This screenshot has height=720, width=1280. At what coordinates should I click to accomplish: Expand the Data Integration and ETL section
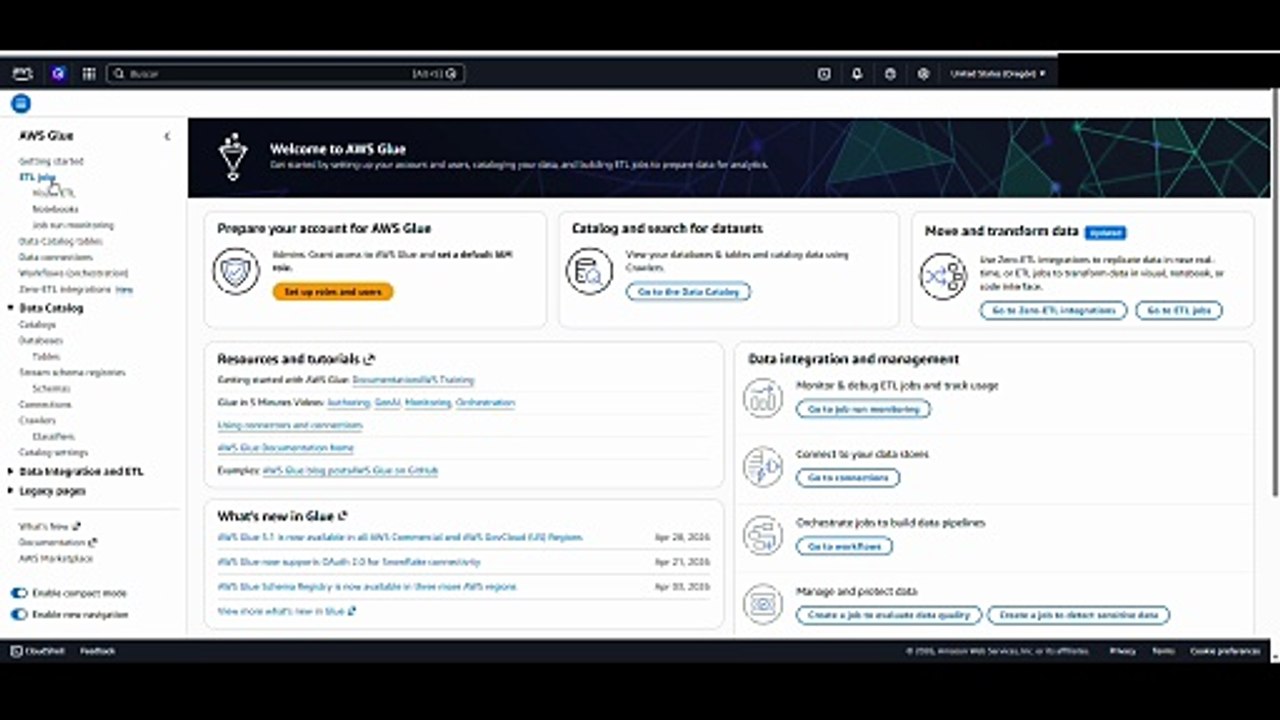[11, 471]
